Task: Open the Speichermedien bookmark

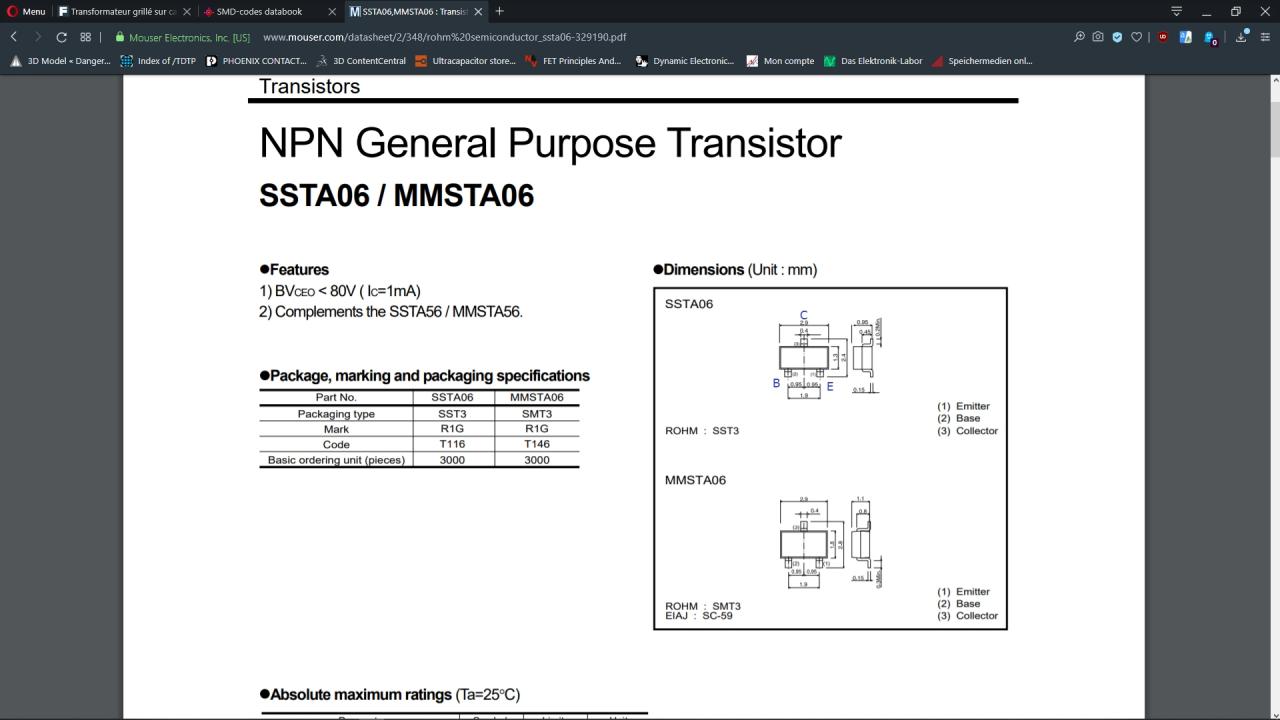Action: (982, 61)
